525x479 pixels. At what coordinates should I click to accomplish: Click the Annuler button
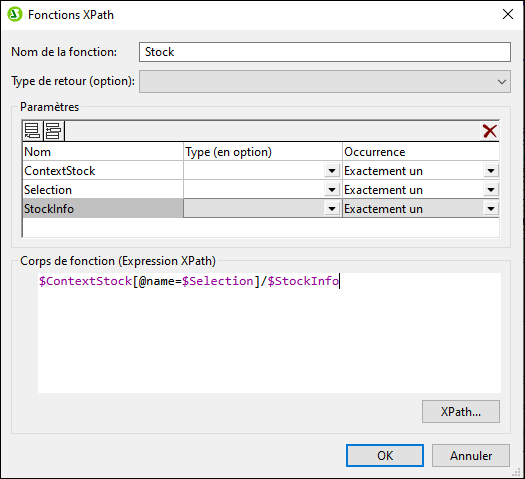tap(471, 456)
